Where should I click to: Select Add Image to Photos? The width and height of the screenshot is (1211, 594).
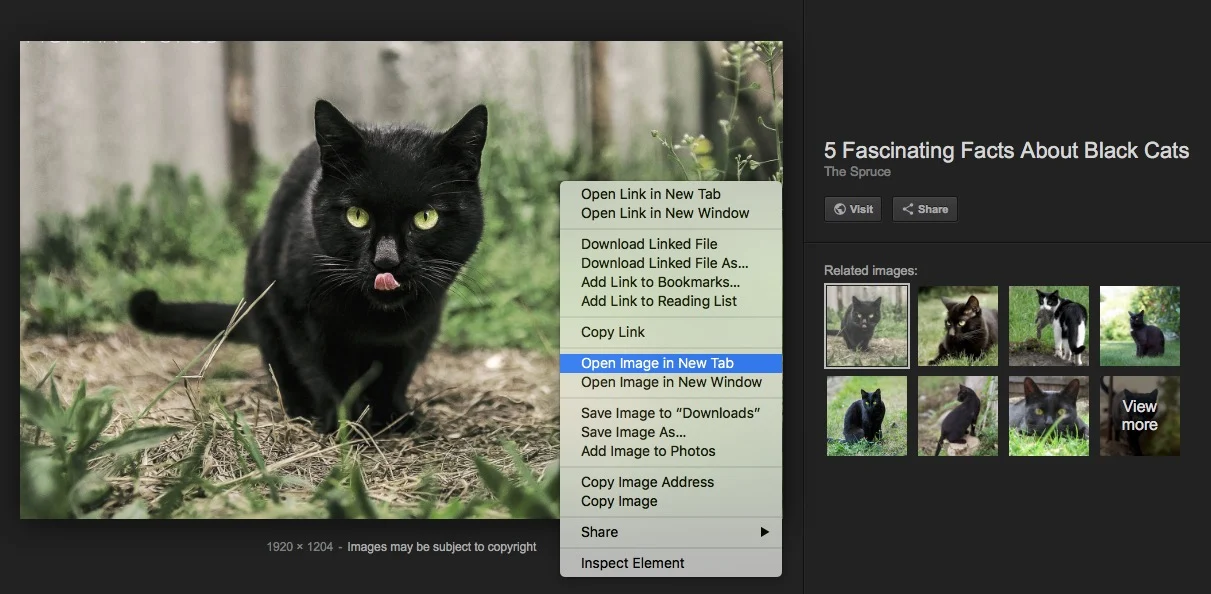point(648,451)
